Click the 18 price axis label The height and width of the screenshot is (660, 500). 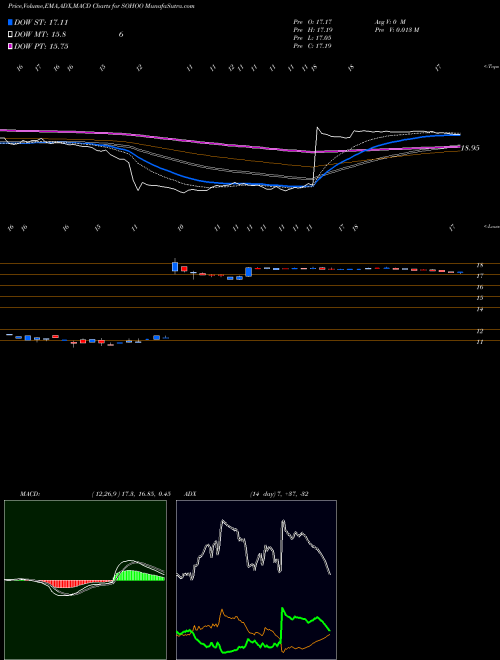[x=479, y=265]
